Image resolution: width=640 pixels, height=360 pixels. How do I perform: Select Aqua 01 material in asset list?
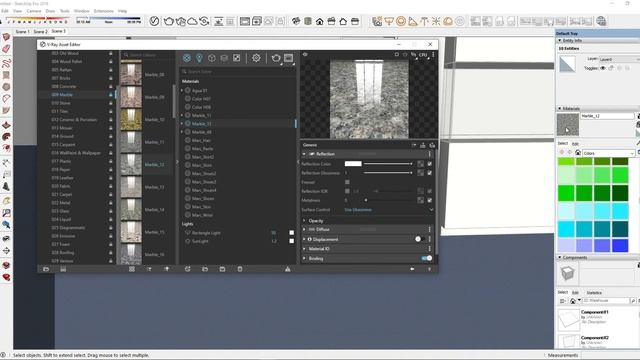click(200, 91)
